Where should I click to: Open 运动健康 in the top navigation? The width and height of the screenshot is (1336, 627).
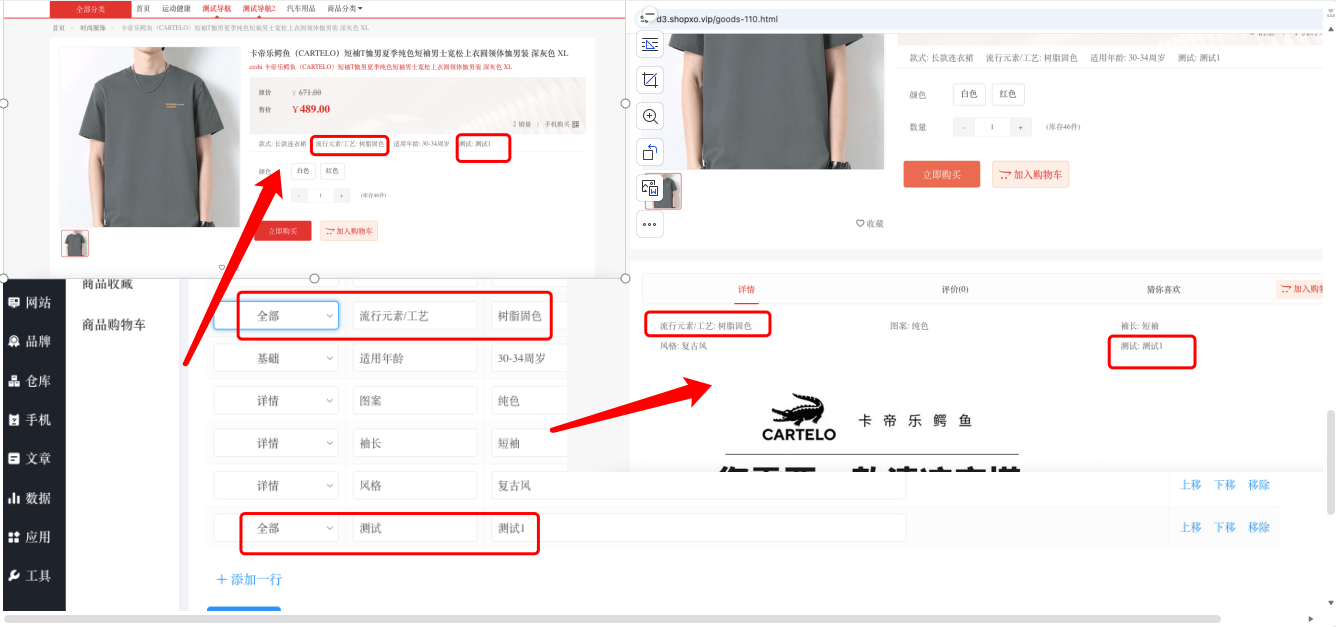point(176,9)
